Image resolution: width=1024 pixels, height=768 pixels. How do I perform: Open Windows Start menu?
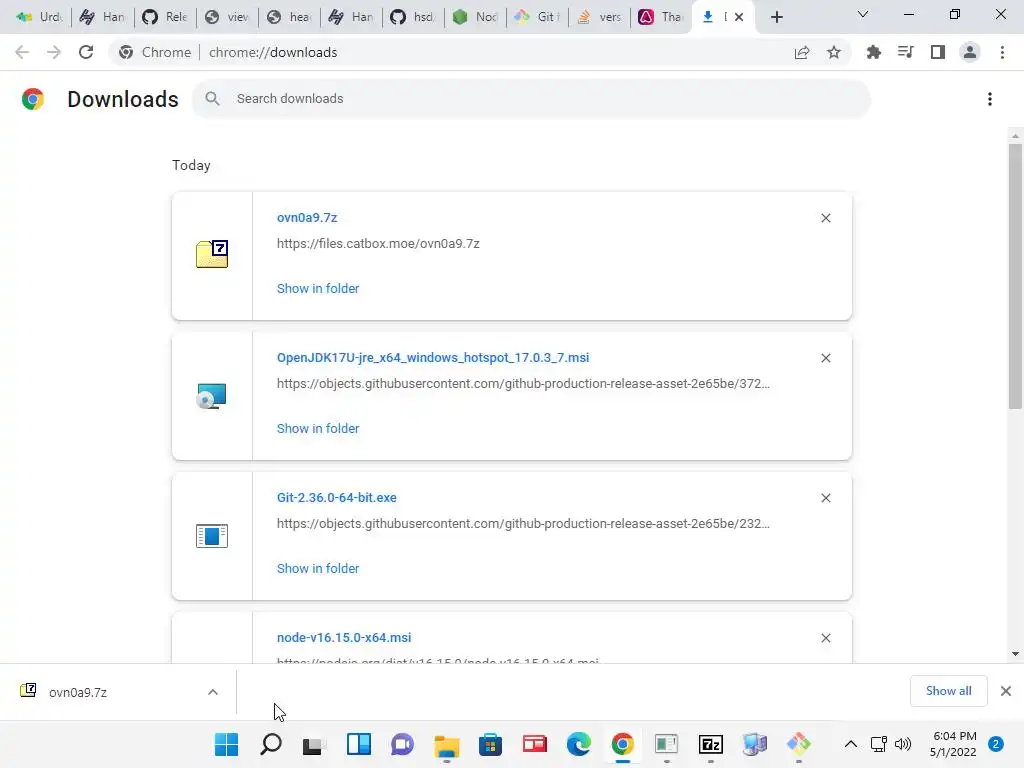coord(227,744)
